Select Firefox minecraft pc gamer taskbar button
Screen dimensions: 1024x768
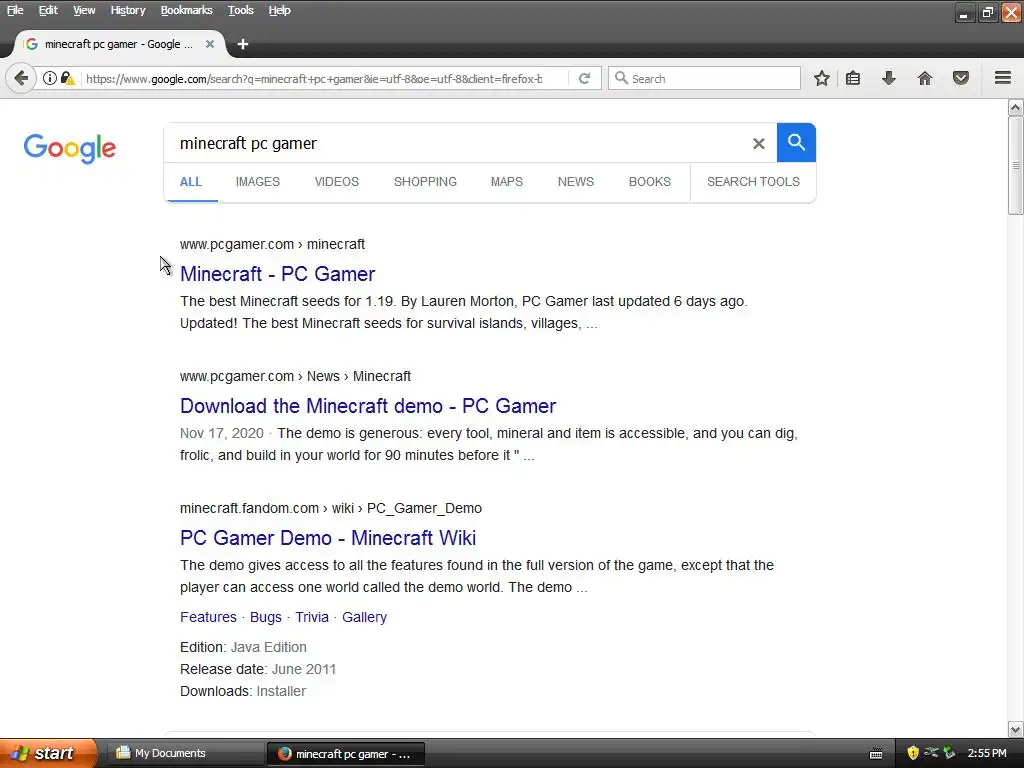pos(345,754)
